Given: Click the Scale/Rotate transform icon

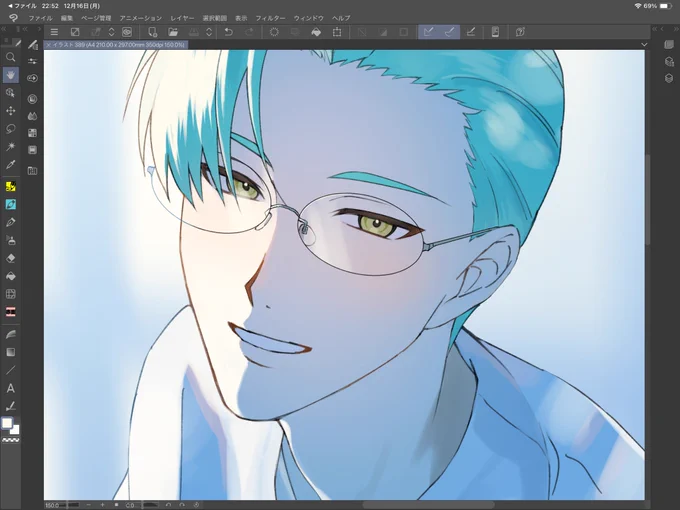Looking at the screenshot, I should point(337,32).
